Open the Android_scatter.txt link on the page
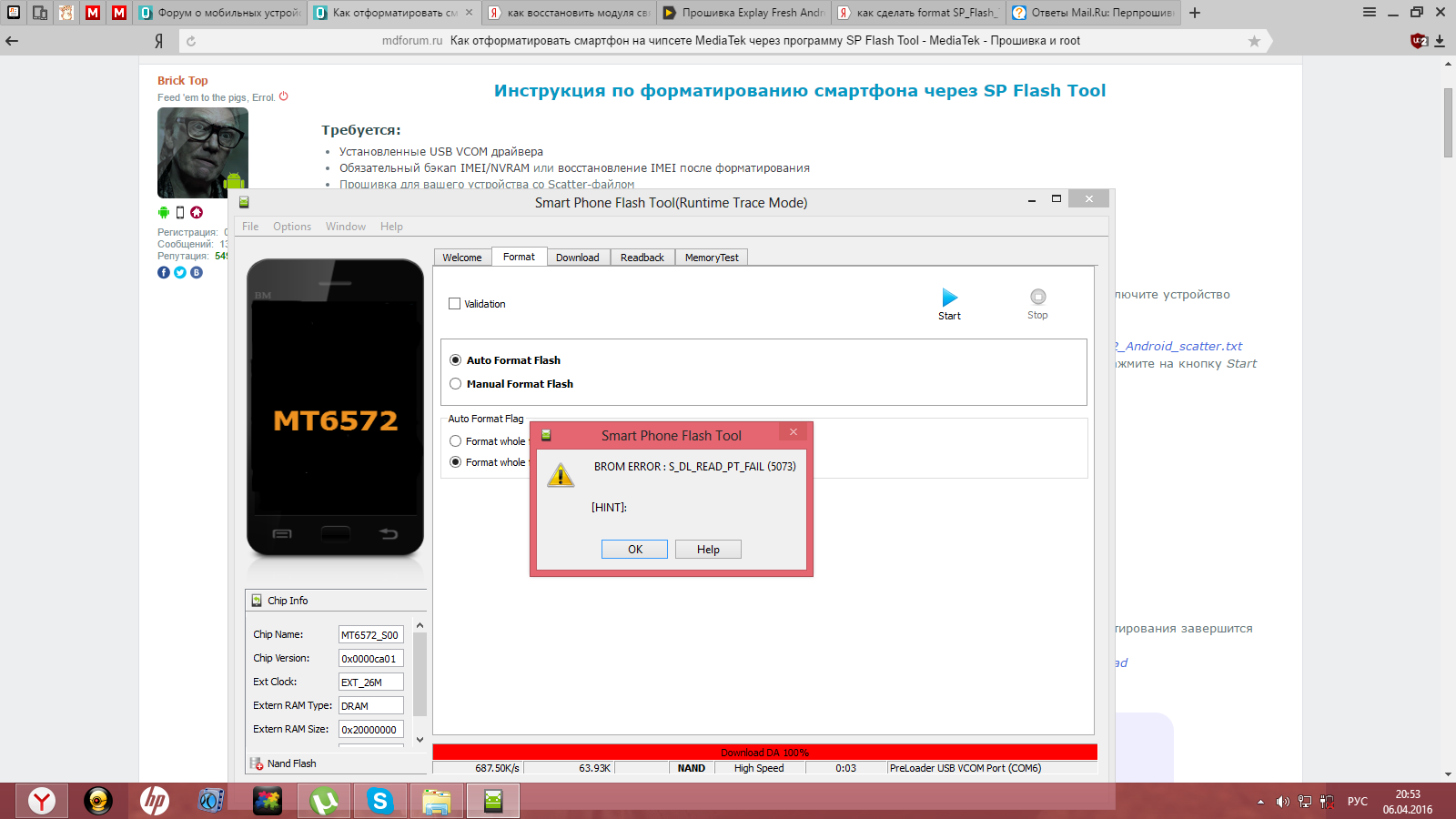The image size is (1456, 819). [1178, 346]
